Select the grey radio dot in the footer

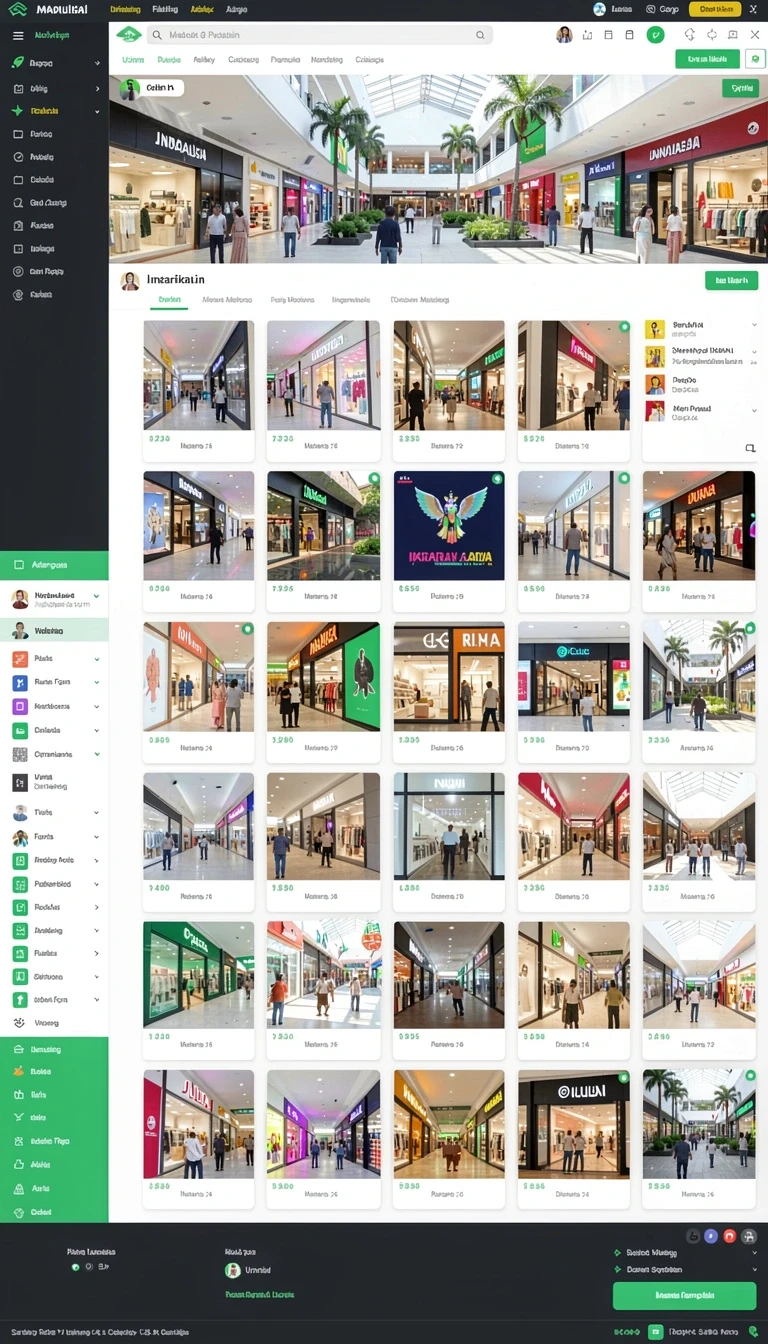pyautogui.click(x=88, y=1267)
